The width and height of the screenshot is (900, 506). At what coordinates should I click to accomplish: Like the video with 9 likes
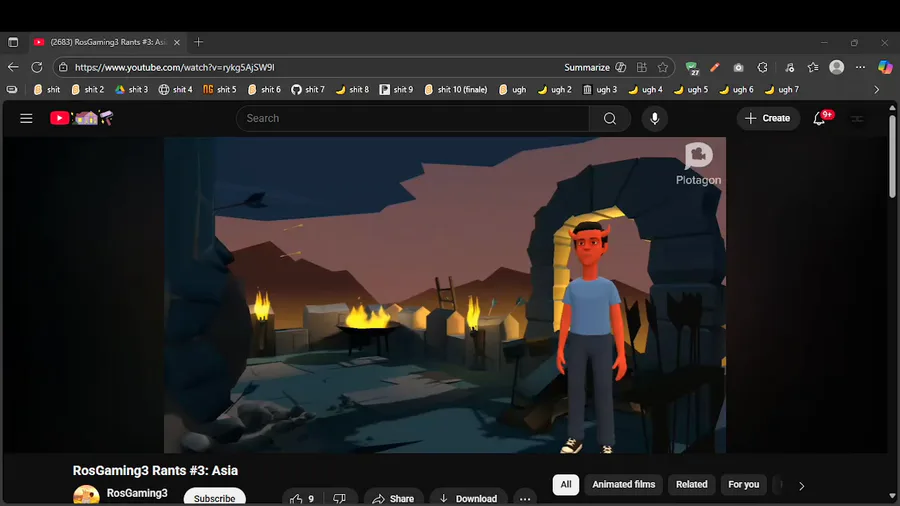pyautogui.click(x=302, y=498)
